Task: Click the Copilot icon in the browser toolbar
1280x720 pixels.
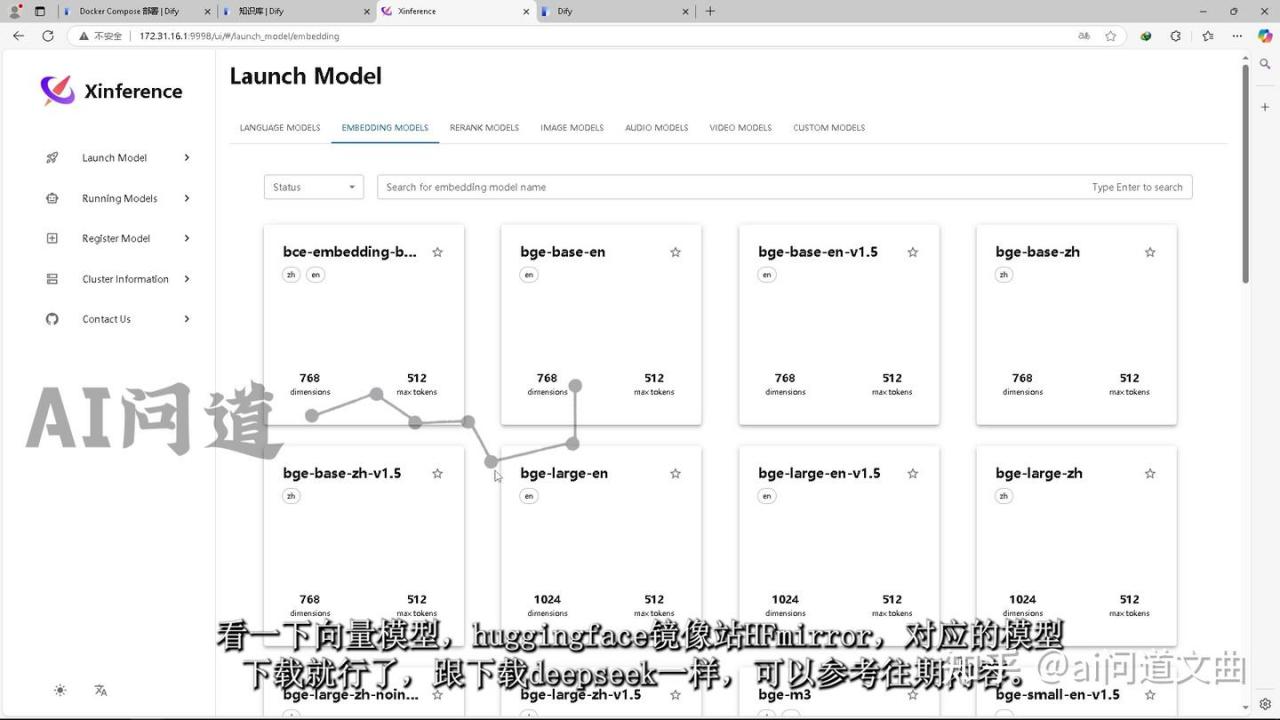Action: point(1265,36)
